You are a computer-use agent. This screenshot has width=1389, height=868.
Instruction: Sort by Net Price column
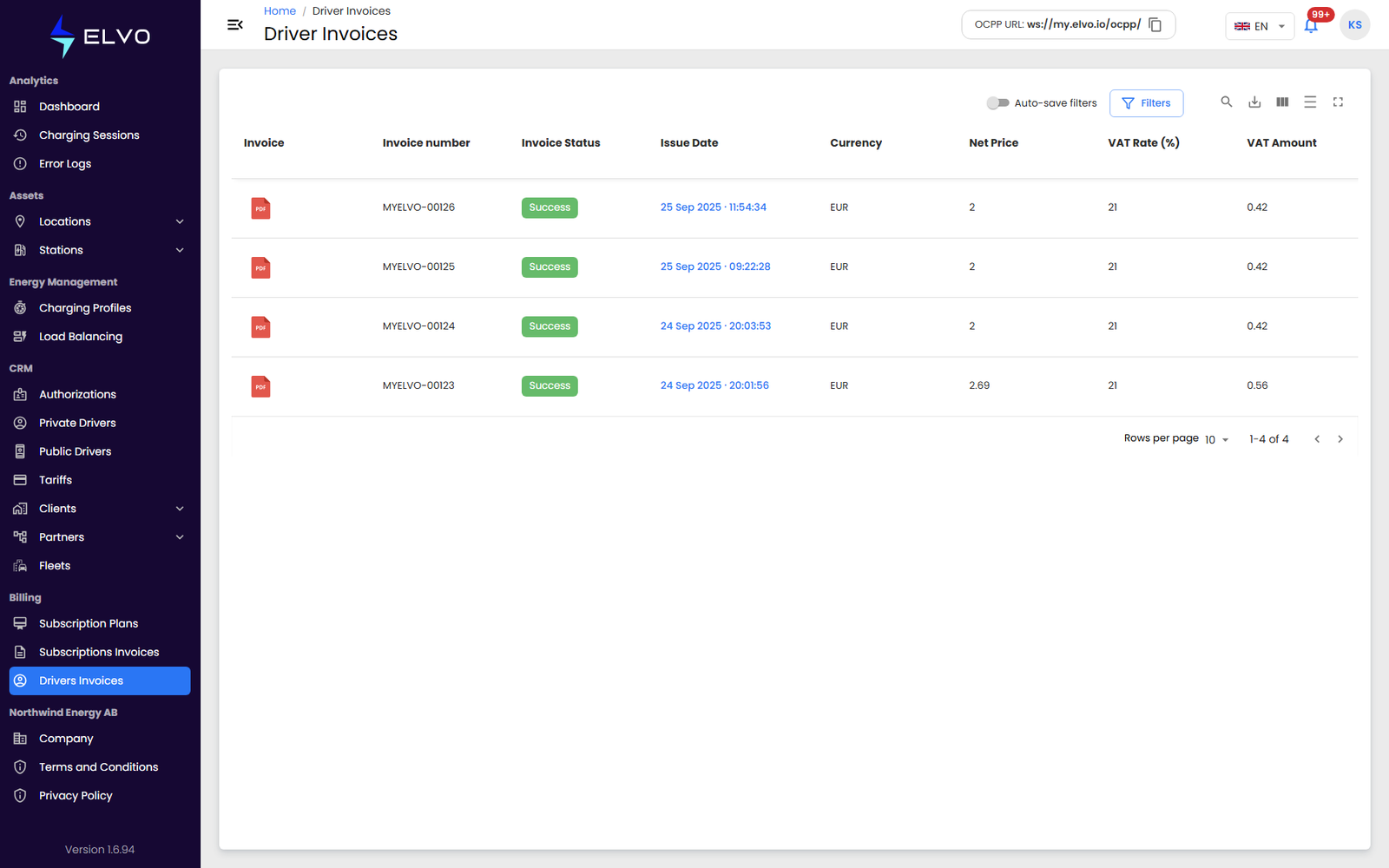click(x=994, y=143)
